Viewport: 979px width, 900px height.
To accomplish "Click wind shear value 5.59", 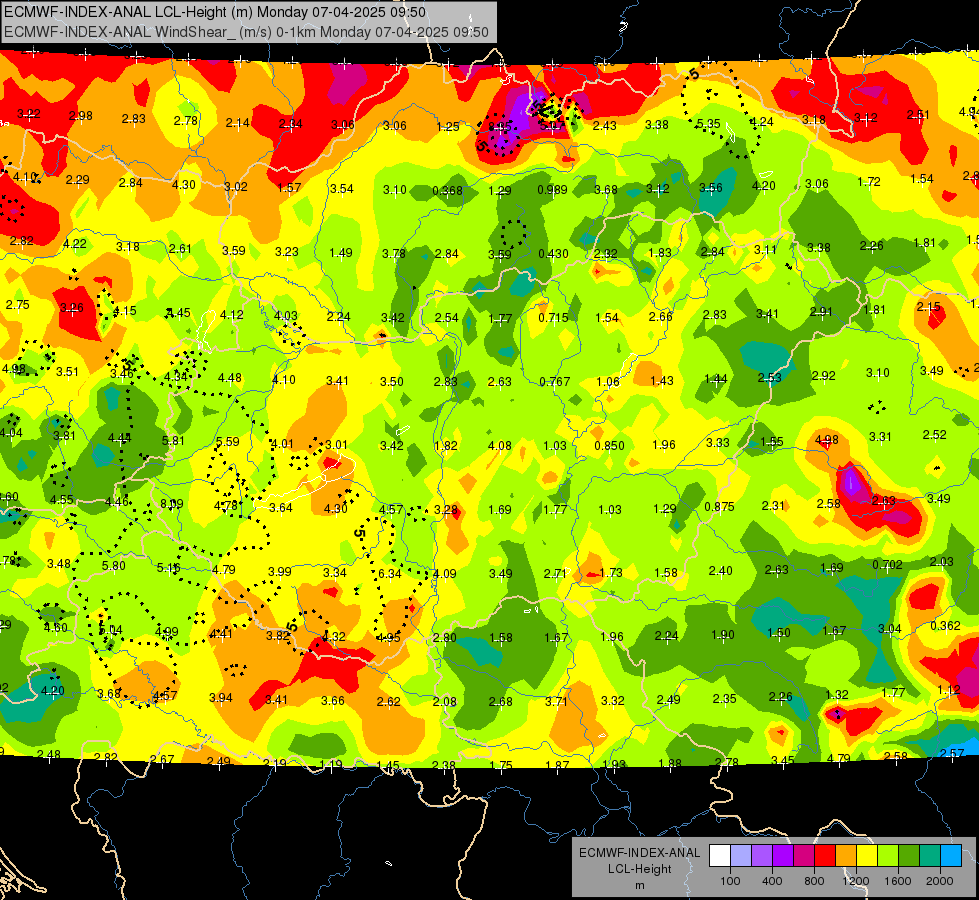I will click(227, 442).
